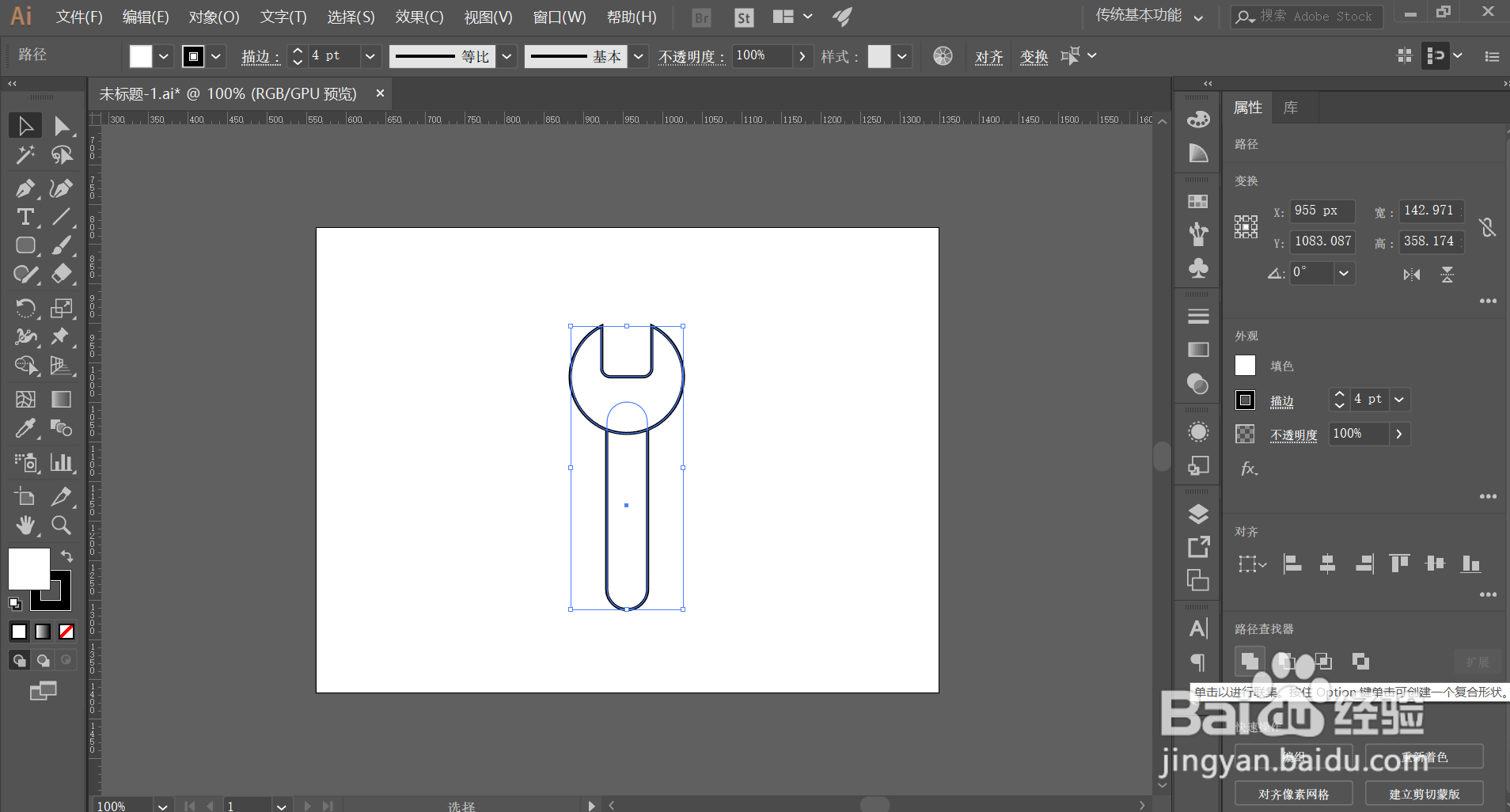Select the Gradient tool
Screen dimensions: 1510x812
(x=62, y=400)
